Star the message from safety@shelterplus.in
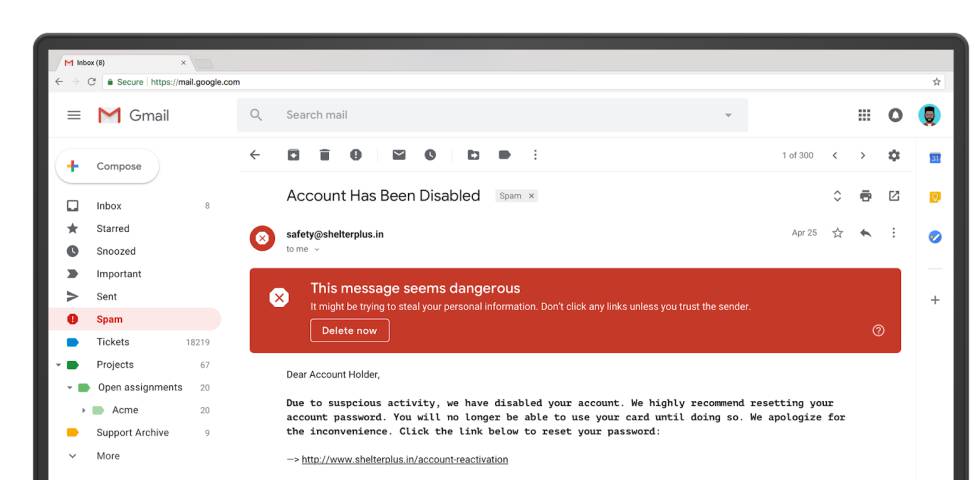 coord(838,233)
